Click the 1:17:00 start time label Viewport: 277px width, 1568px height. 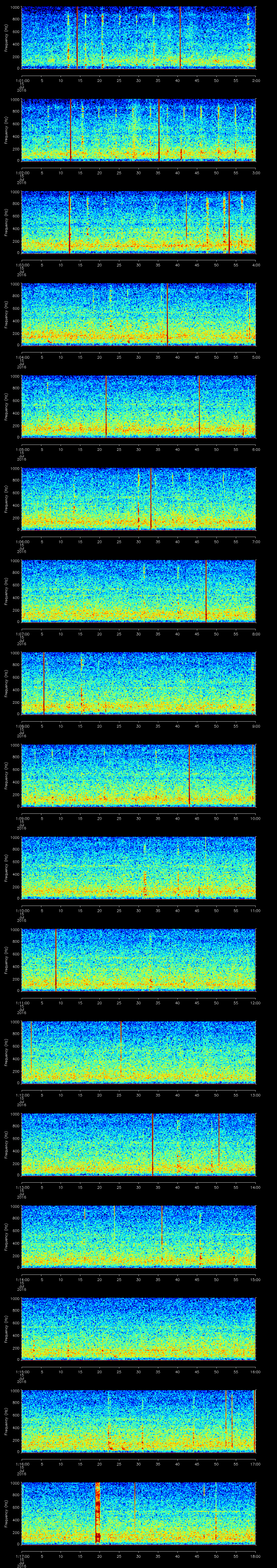22,1556
